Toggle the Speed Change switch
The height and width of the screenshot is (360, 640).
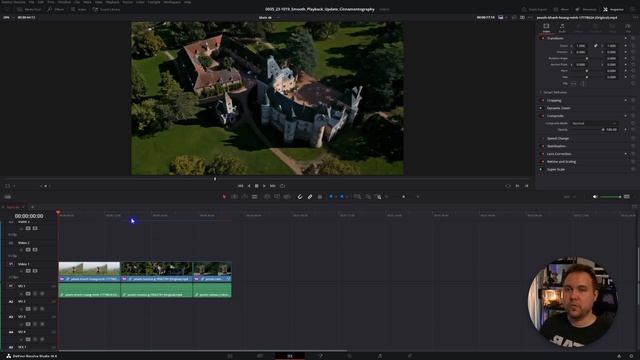(542, 138)
